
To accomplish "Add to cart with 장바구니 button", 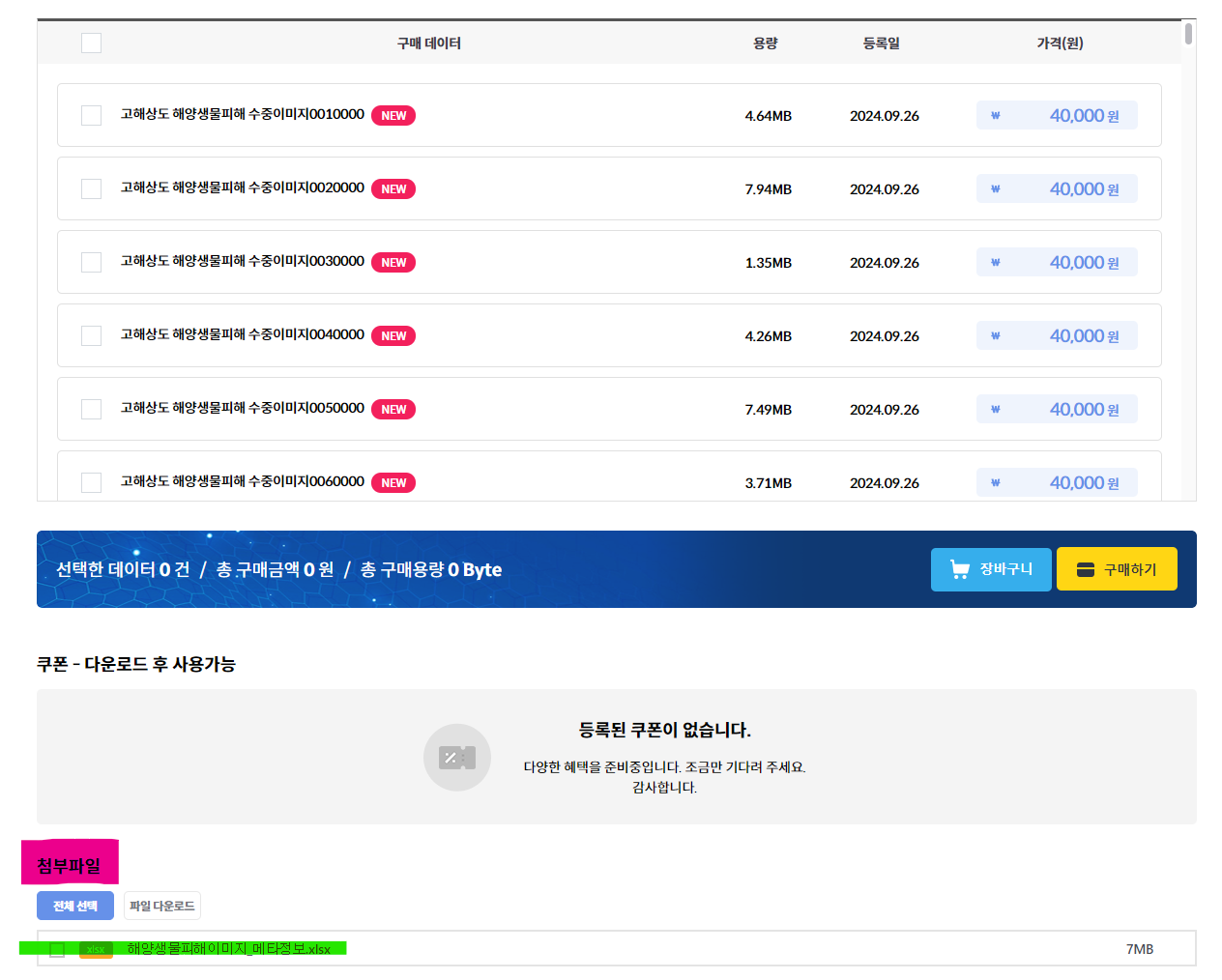I will [x=991, y=569].
